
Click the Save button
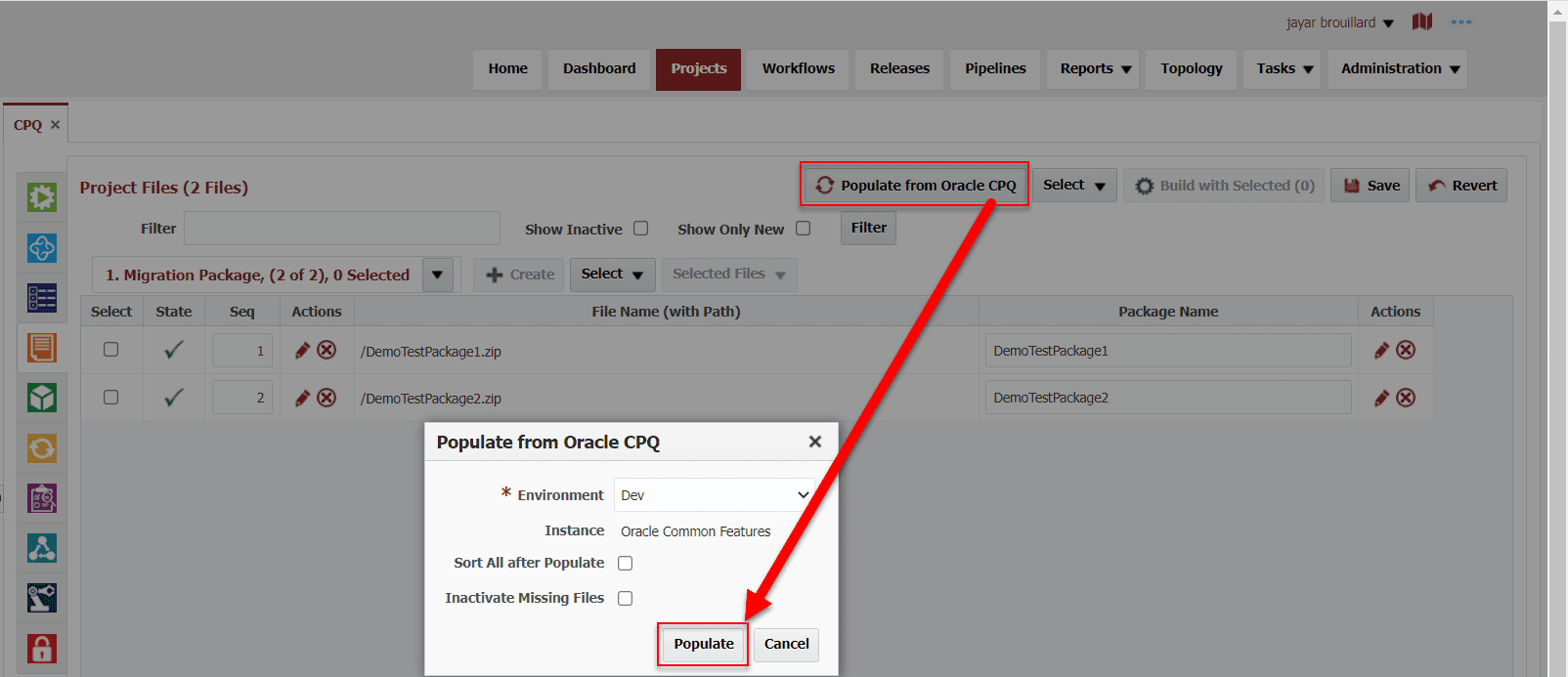coord(1371,185)
